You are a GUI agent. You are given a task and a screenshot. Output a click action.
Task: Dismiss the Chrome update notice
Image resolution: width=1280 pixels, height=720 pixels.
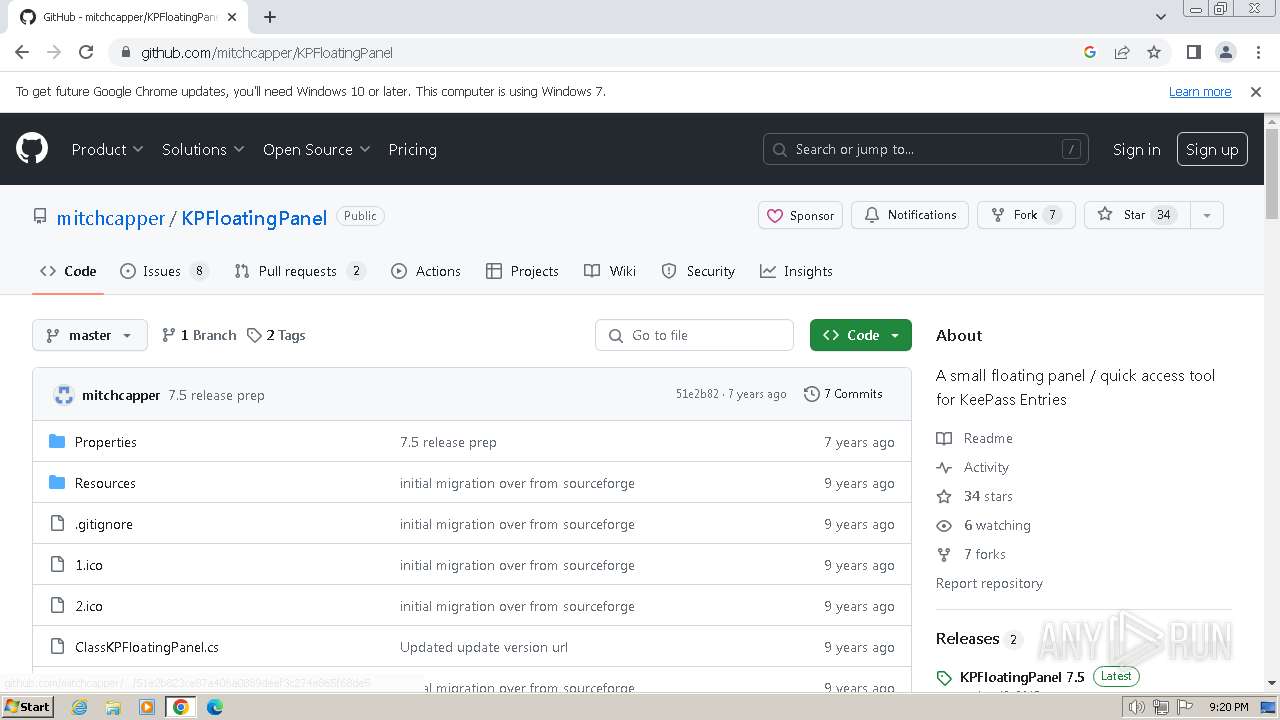coord(1256,91)
